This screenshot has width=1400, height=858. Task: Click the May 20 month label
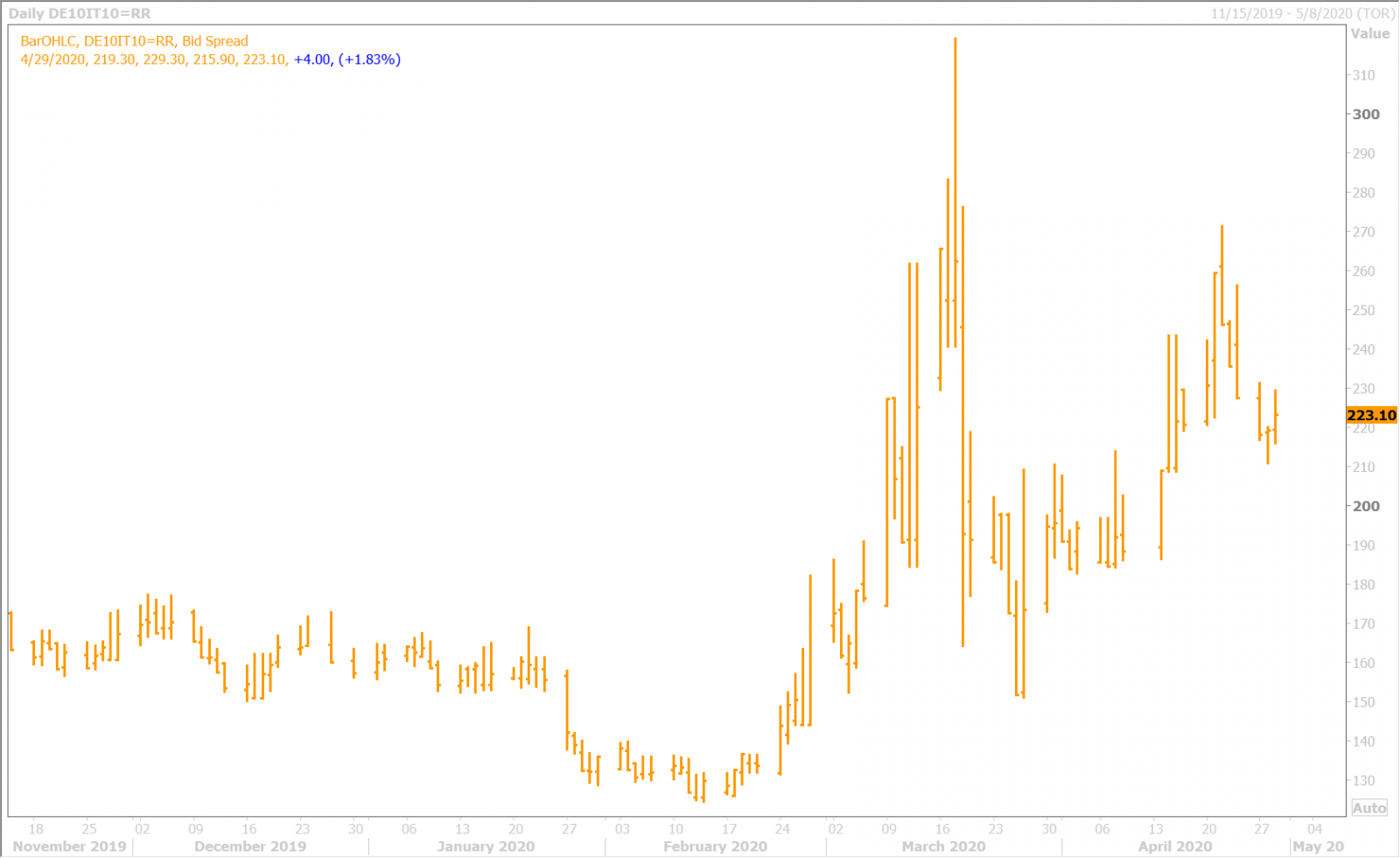[1318, 847]
